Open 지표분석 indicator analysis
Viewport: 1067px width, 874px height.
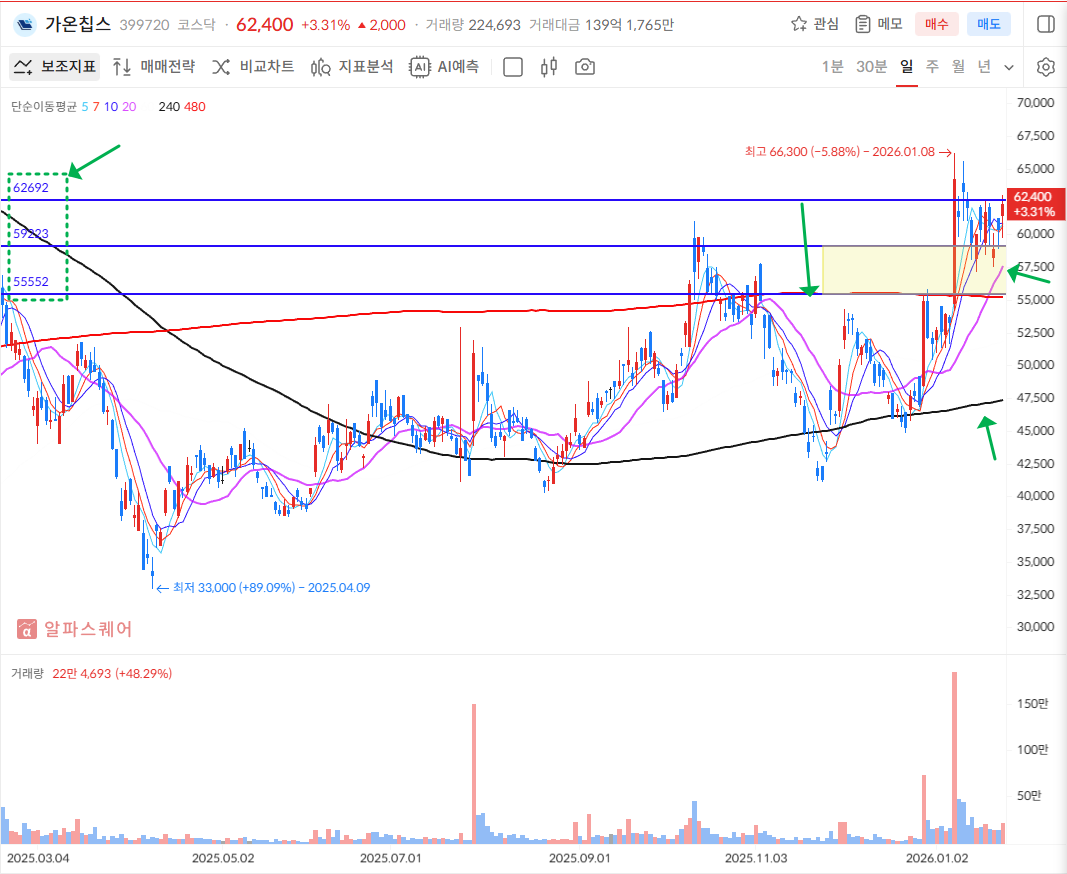coord(352,67)
